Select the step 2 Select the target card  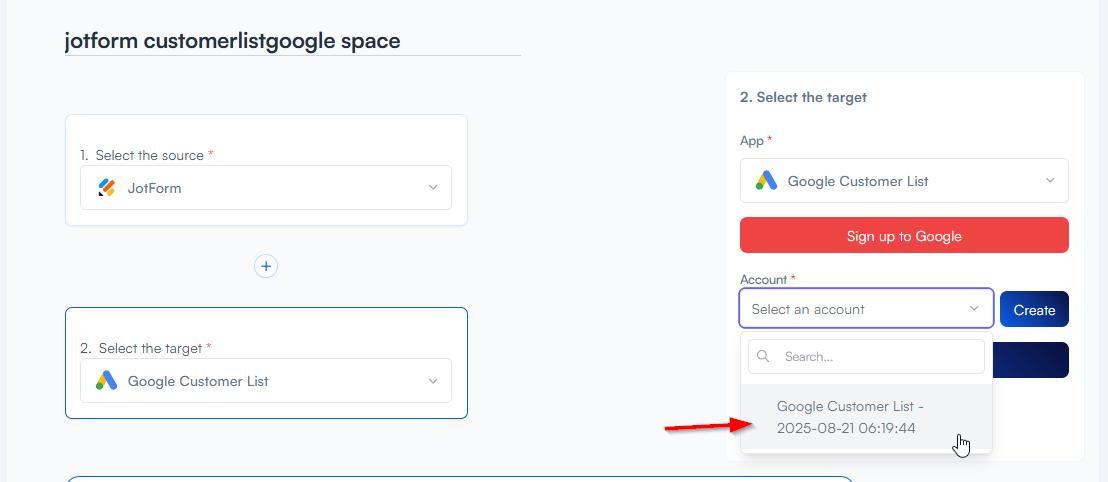[x=266, y=325]
